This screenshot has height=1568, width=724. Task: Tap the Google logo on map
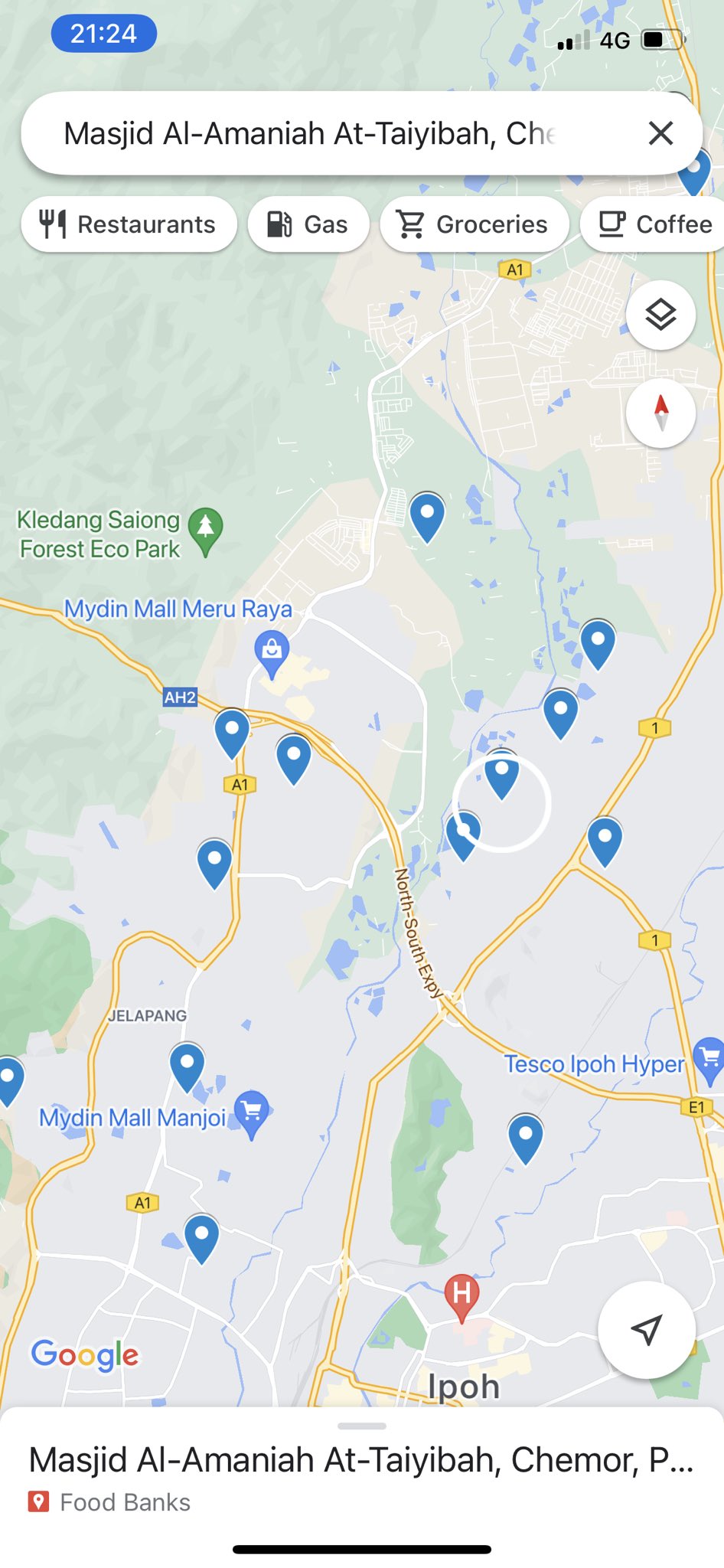[x=85, y=1355]
